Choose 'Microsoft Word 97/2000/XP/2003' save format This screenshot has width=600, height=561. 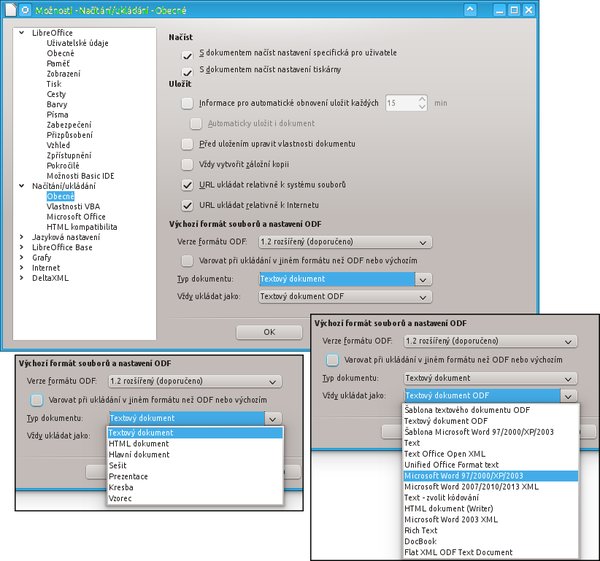[x=491, y=476]
